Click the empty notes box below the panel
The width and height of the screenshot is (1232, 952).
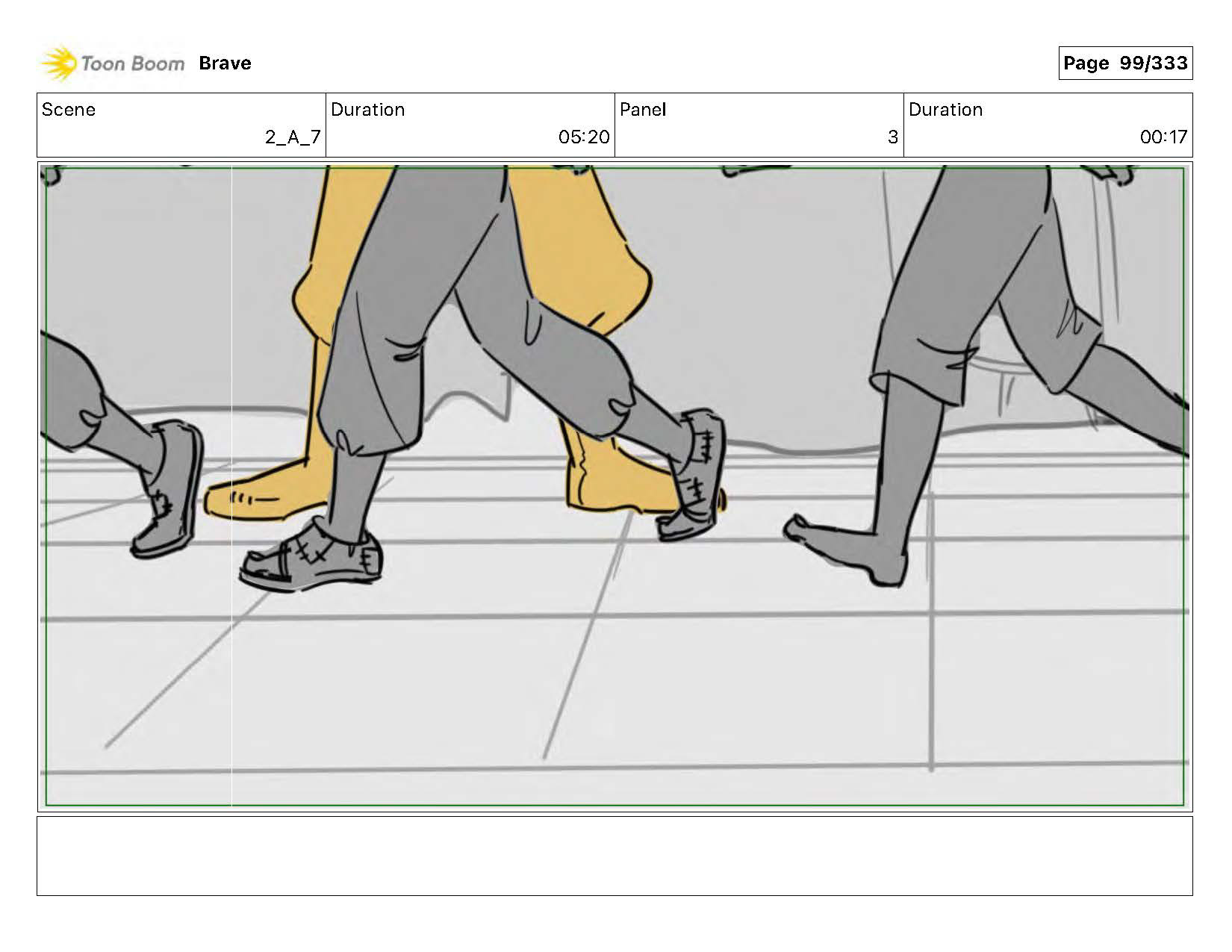pyautogui.click(x=615, y=856)
